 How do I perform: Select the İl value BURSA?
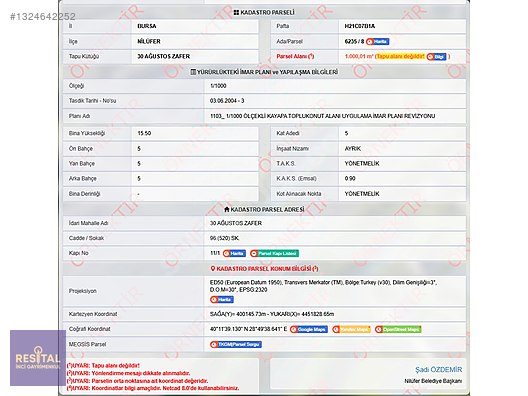[146, 26]
